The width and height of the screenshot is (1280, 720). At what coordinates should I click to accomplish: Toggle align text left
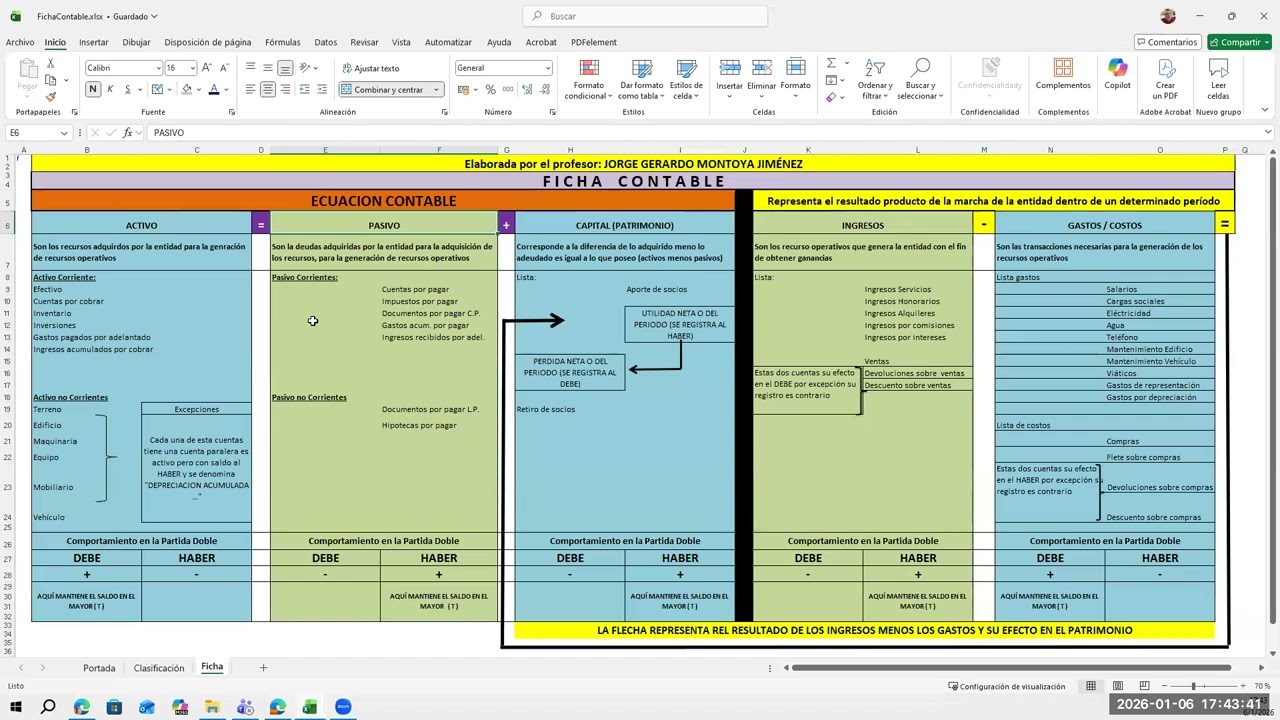pos(250,89)
